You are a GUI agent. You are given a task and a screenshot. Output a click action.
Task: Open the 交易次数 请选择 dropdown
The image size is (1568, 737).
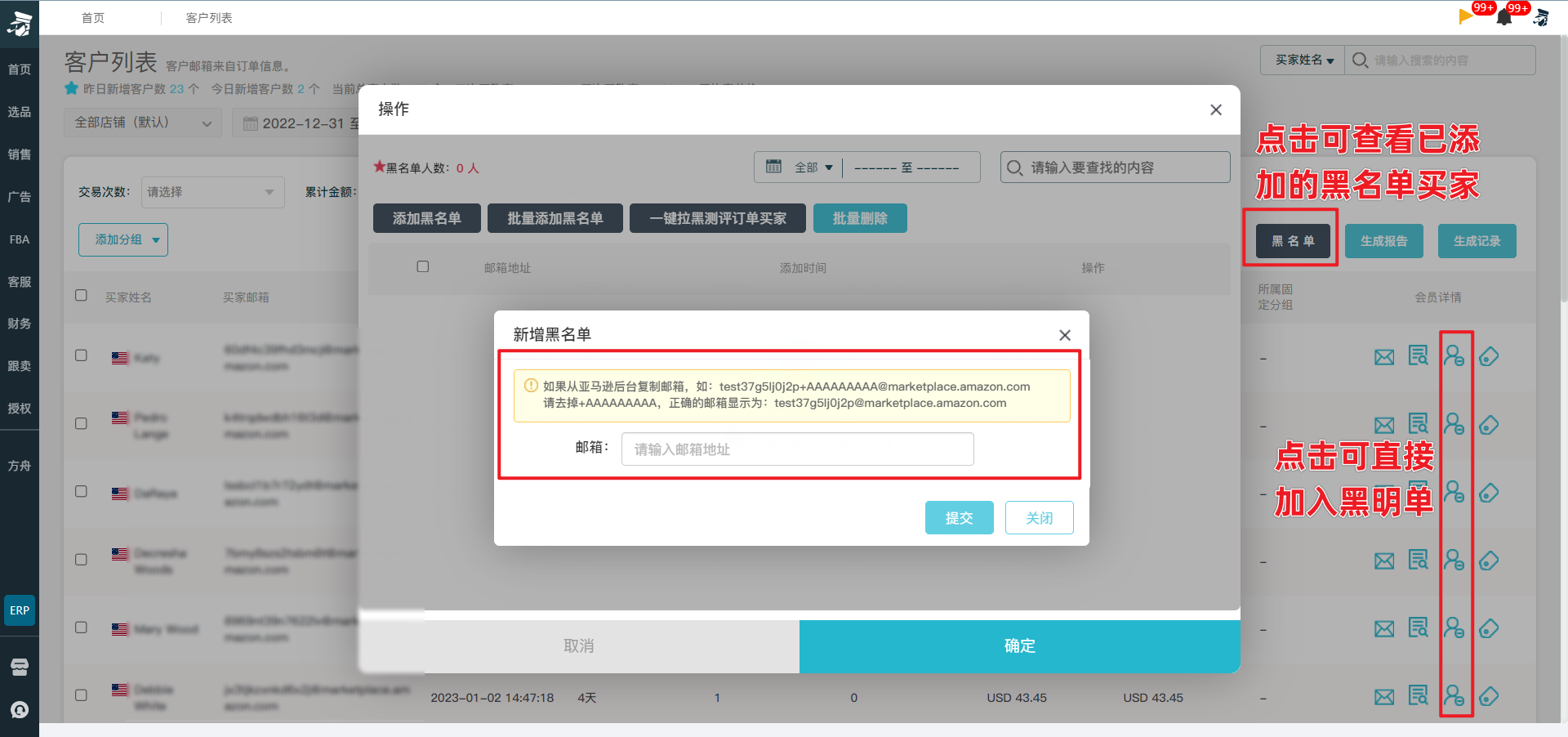click(x=212, y=192)
